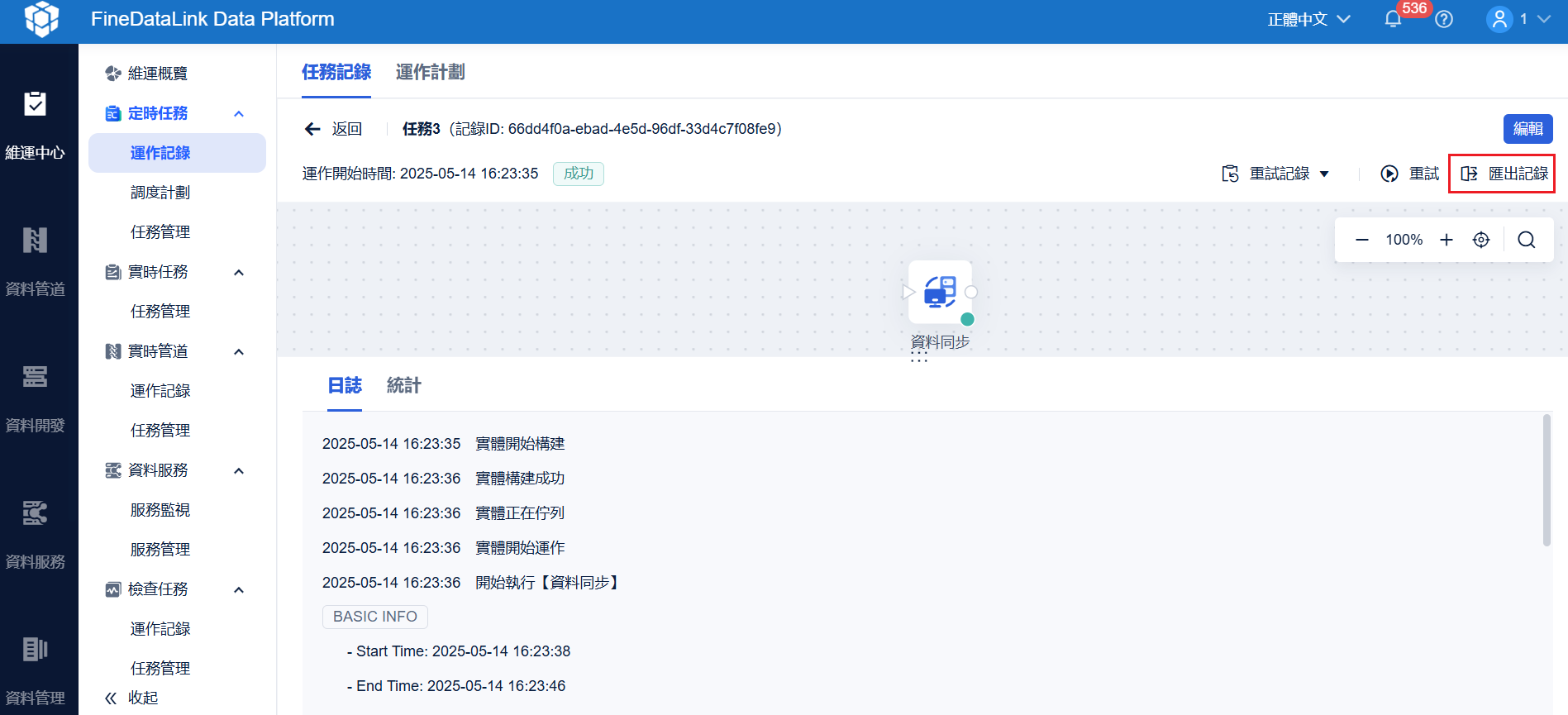This screenshot has width=1568, height=715.
Task: Click the 定時任務 calendar icon
Action: [x=113, y=113]
